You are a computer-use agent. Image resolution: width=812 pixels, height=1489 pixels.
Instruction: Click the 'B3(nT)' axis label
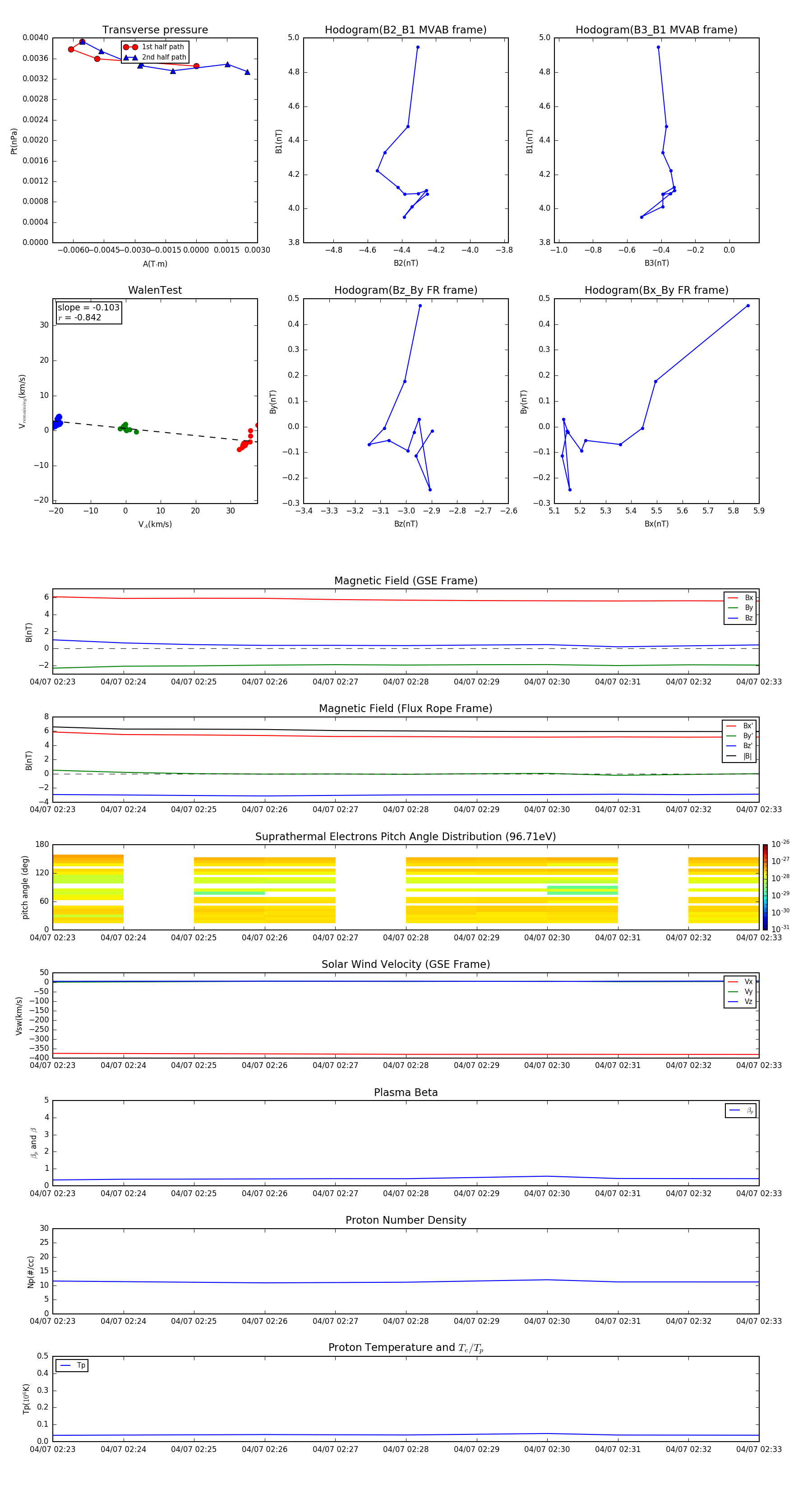coord(656,263)
